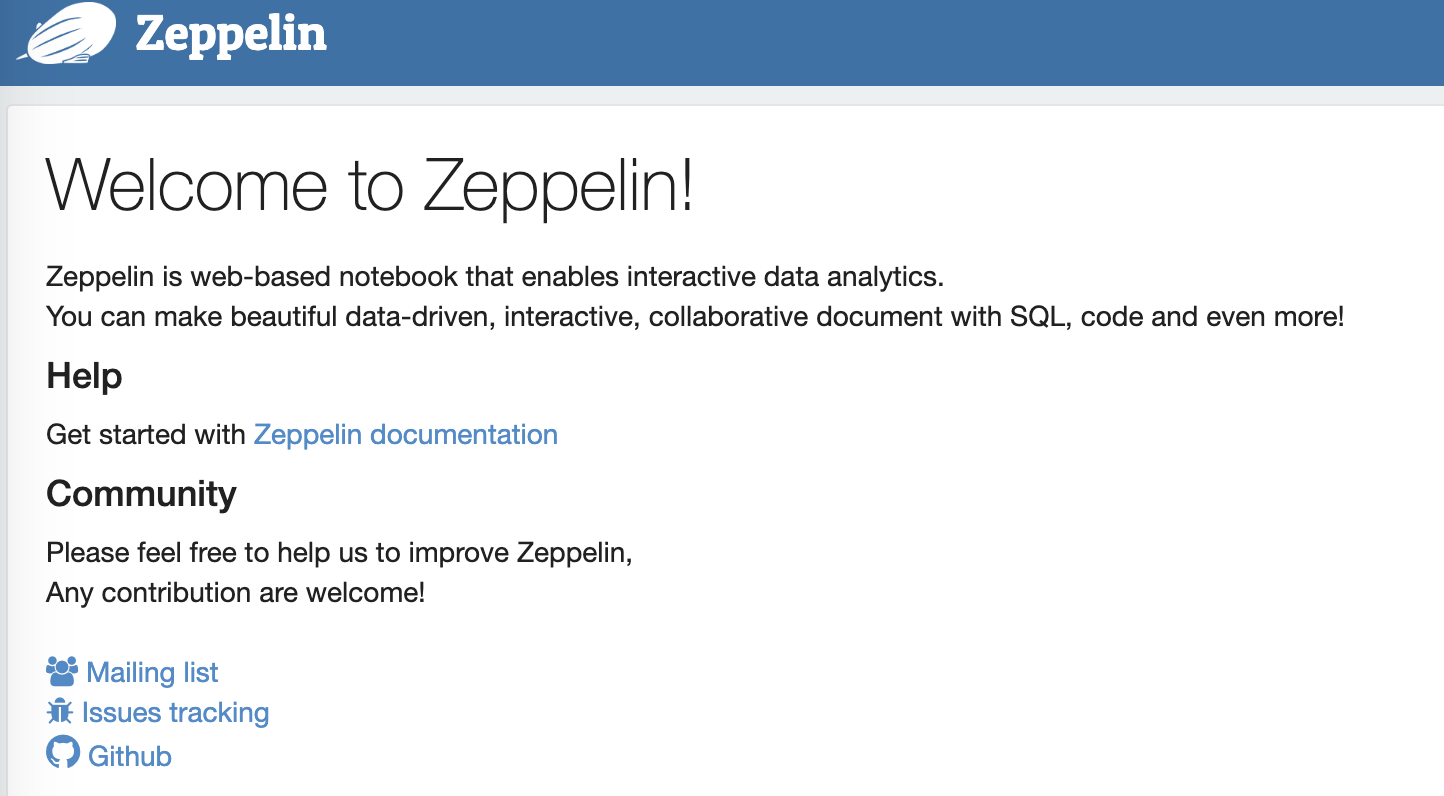
Task: Click the bug icon beside Issues tracking
Action: pyautogui.click(x=60, y=711)
